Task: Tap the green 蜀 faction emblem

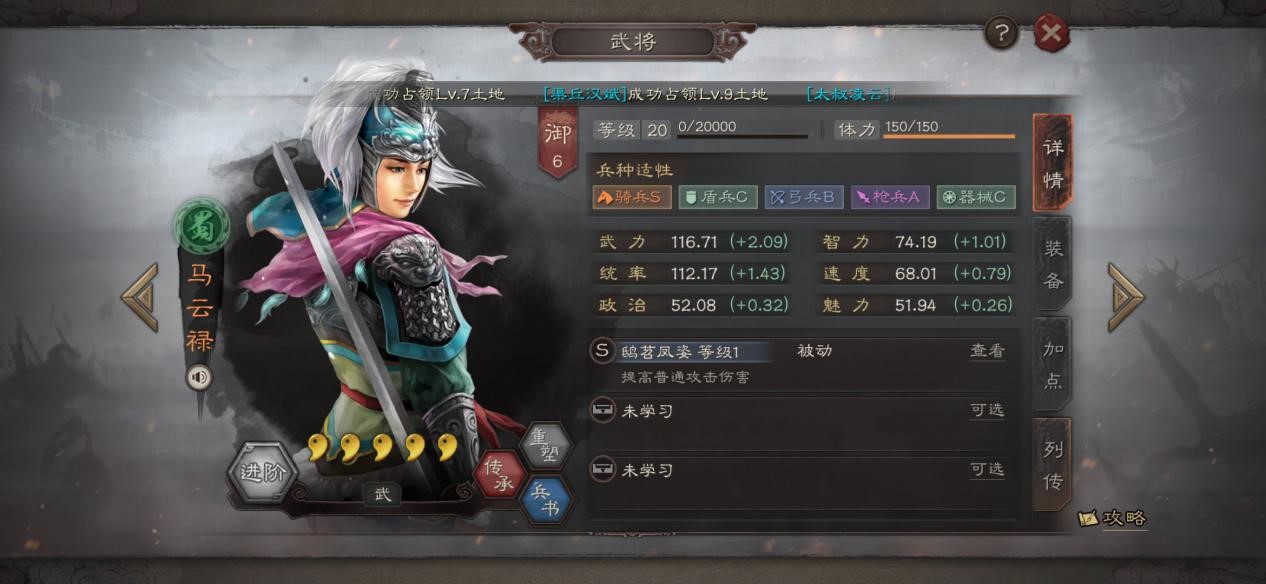Action: click(200, 225)
